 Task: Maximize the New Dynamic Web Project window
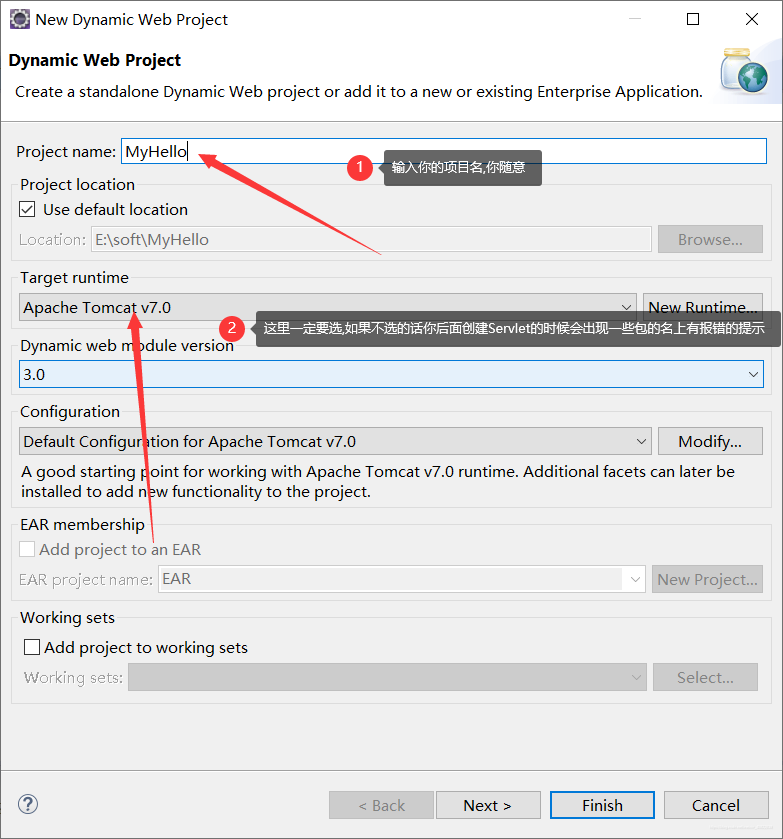[693, 19]
